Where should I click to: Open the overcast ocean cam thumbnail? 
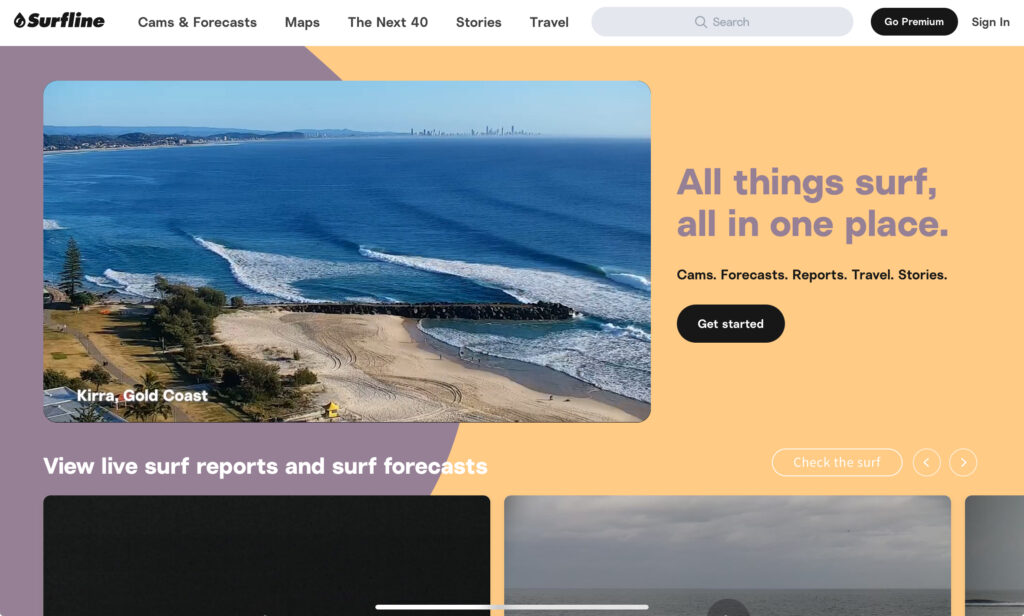(731, 556)
